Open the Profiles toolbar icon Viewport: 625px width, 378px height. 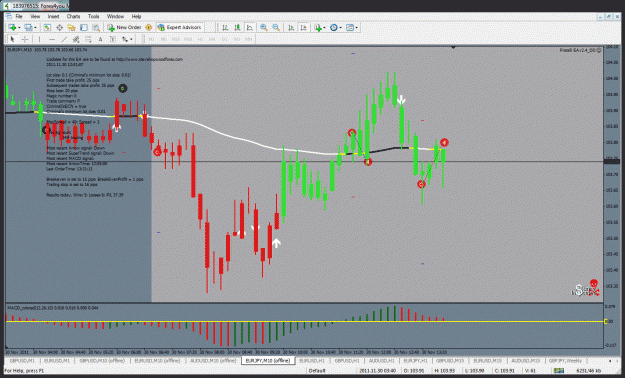coord(28,28)
